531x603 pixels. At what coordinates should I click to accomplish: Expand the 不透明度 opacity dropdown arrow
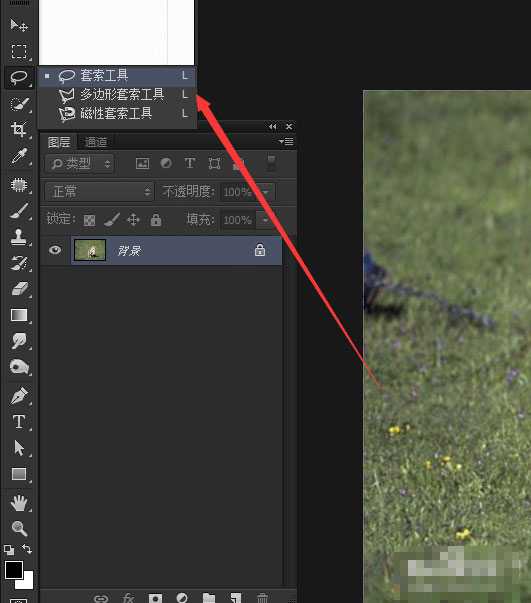click(266, 192)
